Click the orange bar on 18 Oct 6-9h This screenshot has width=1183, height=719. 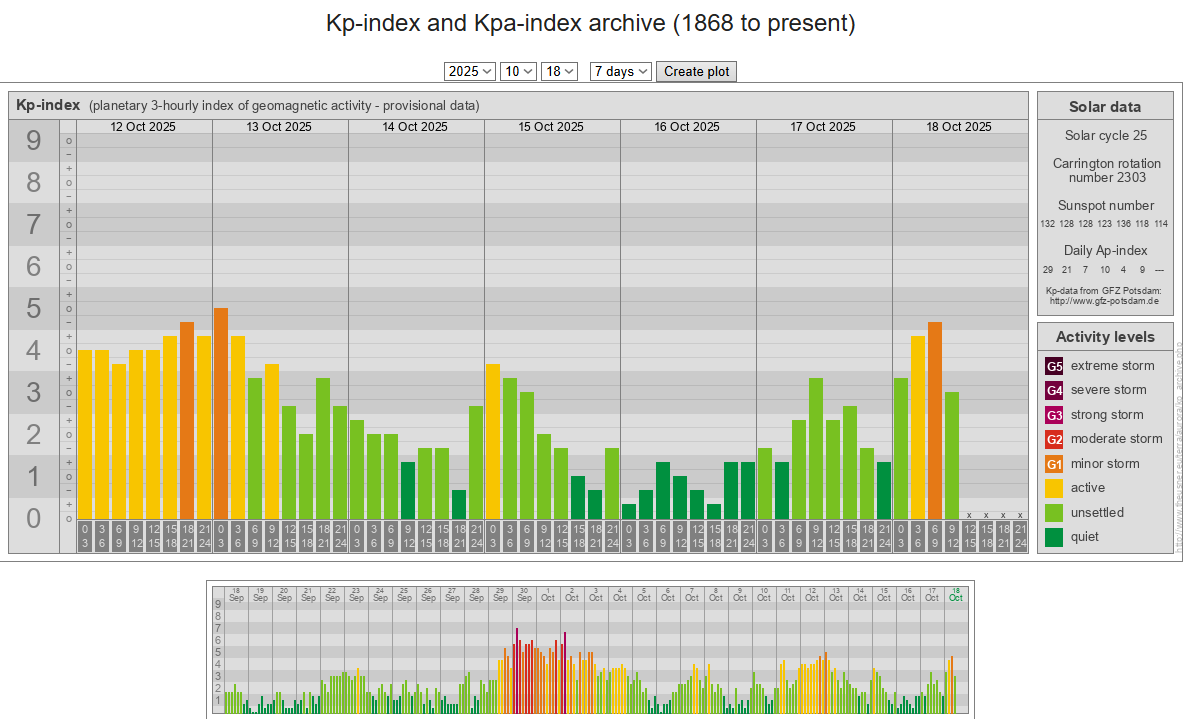935,421
